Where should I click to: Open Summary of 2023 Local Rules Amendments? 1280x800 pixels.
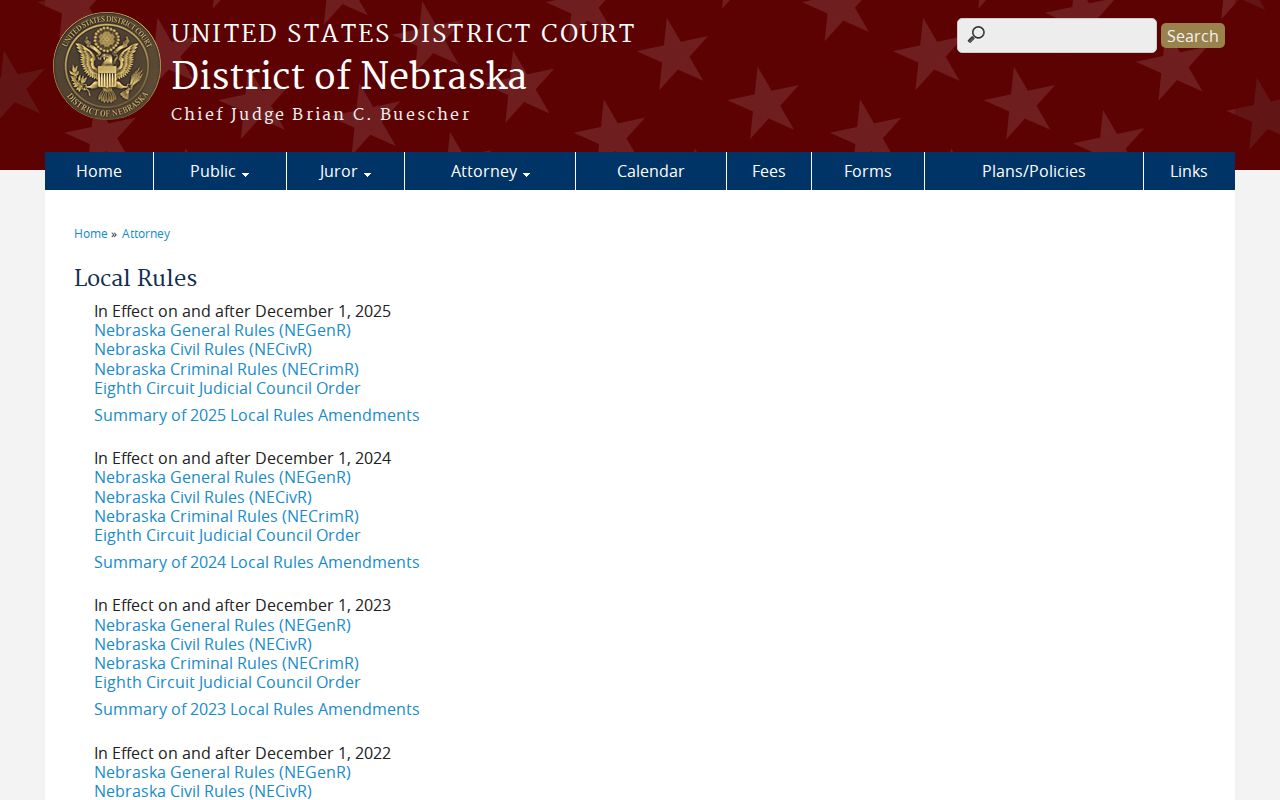coord(257,709)
